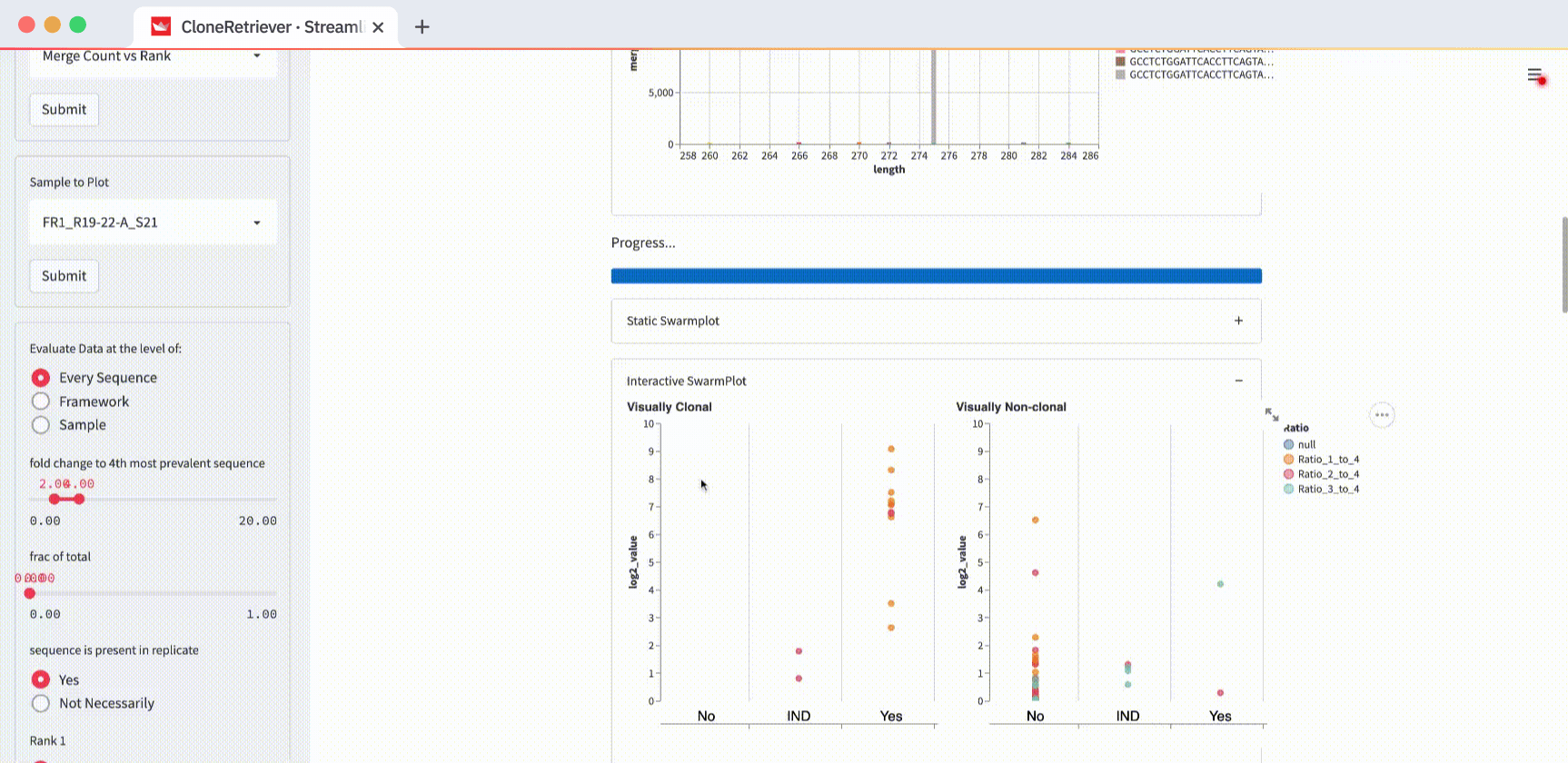This screenshot has height=763, width=1568.
Task: Select the Framework radio option
Action: [41, 401]
